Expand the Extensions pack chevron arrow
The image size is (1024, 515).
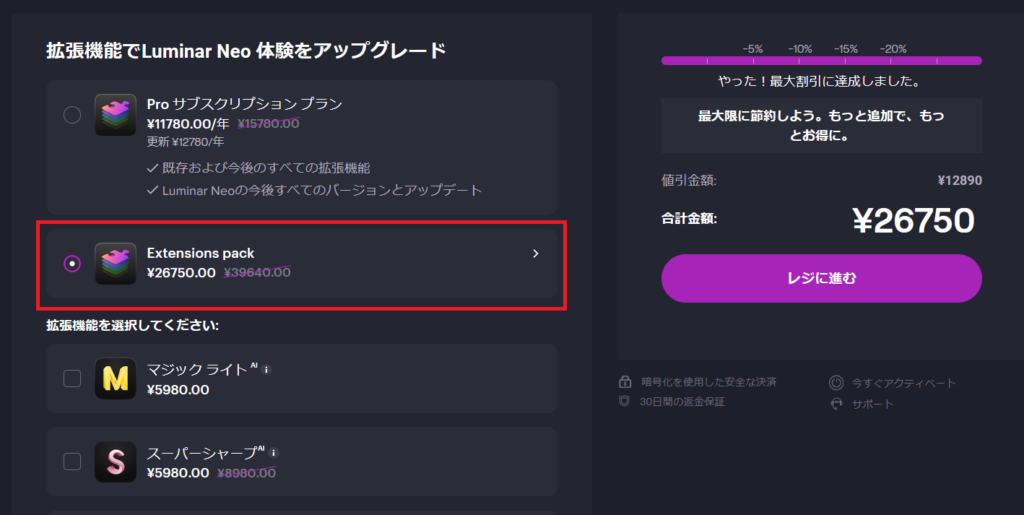[x=536, y=253]
